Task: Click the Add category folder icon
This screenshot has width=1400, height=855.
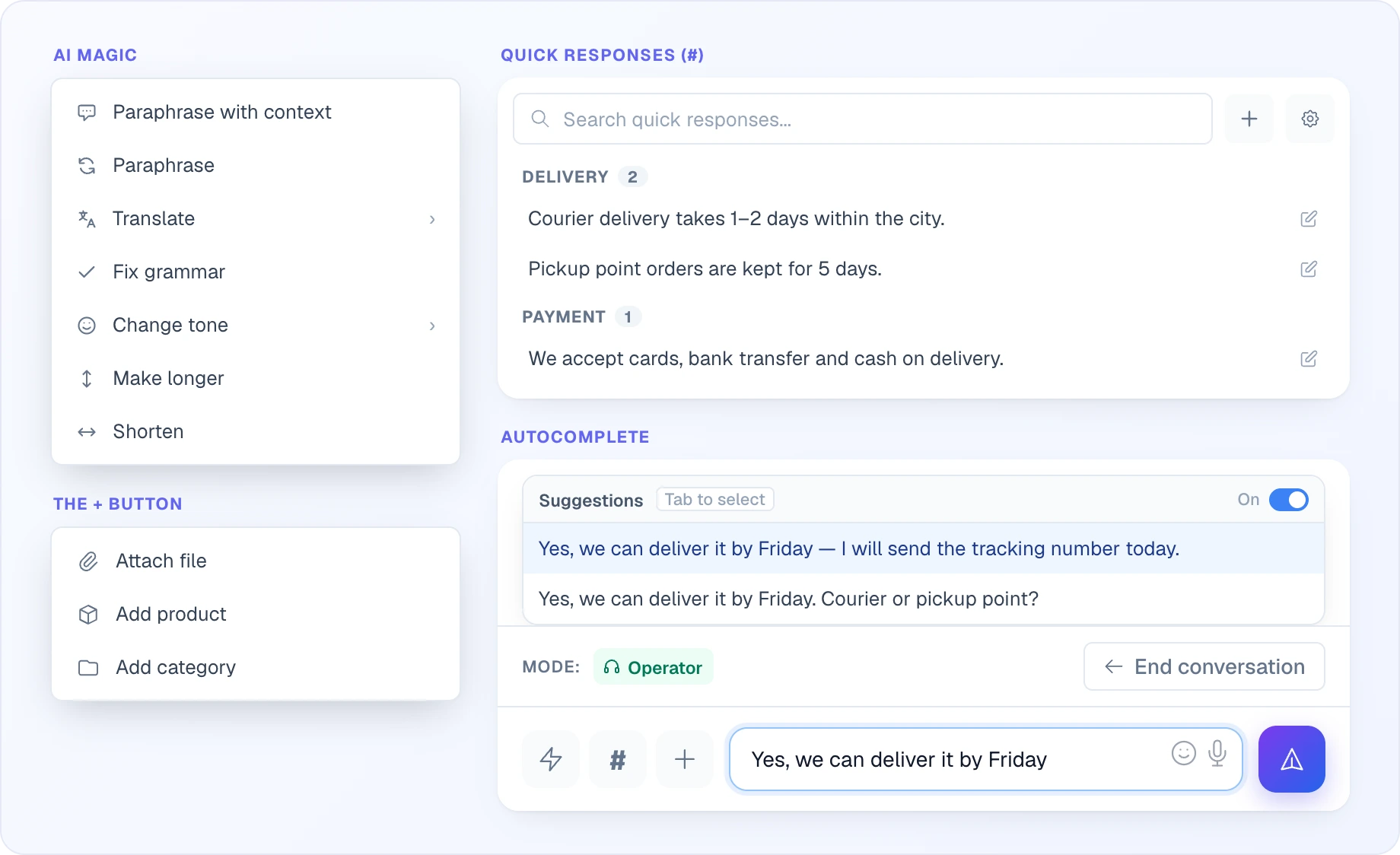Action: click(88, 668)
